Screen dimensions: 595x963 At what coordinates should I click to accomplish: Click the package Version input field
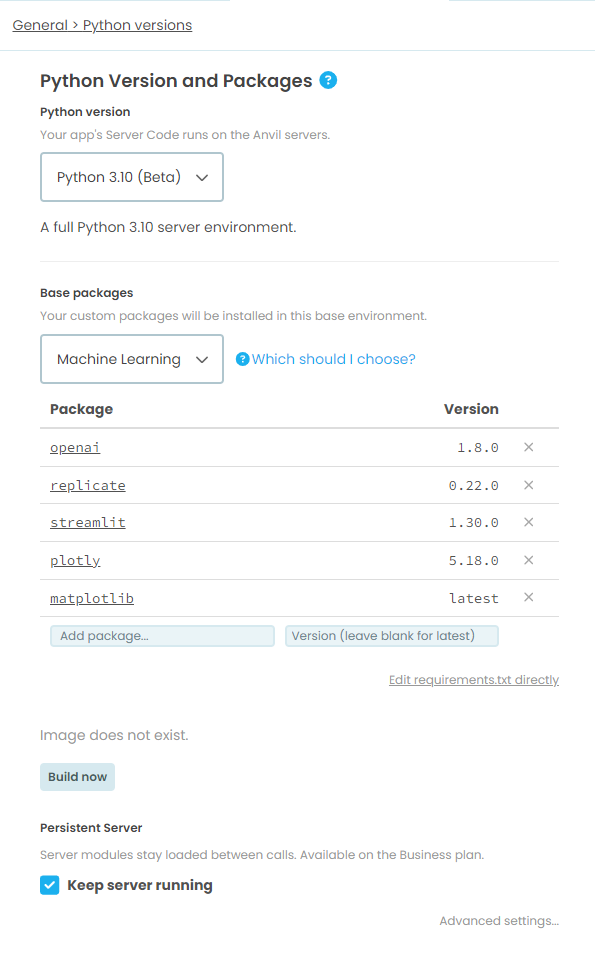[392, 636]
